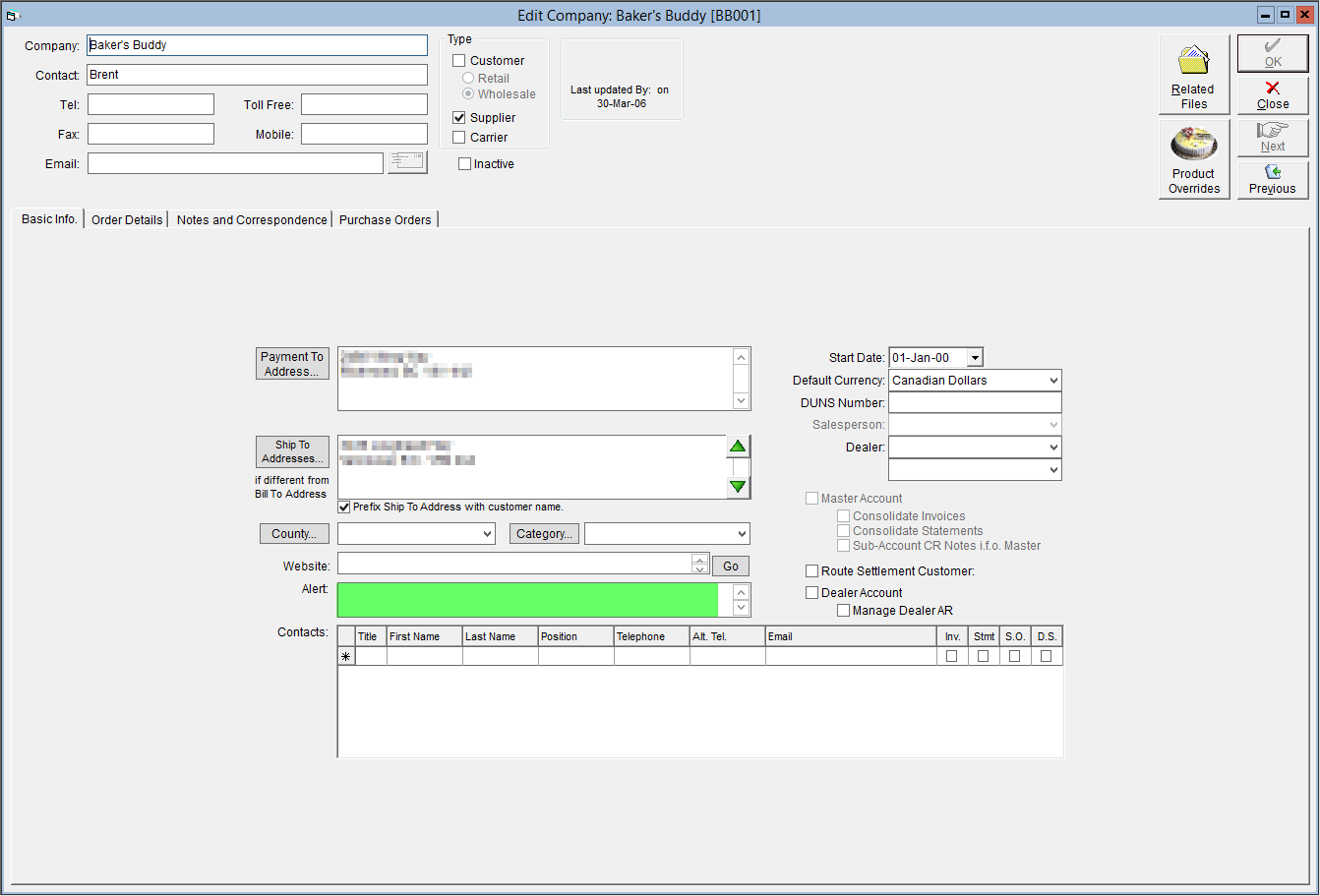The image size is (1320, 896).
Task: Click Go button beside Website
Action: pyautogui.click(x=731, y=567)
